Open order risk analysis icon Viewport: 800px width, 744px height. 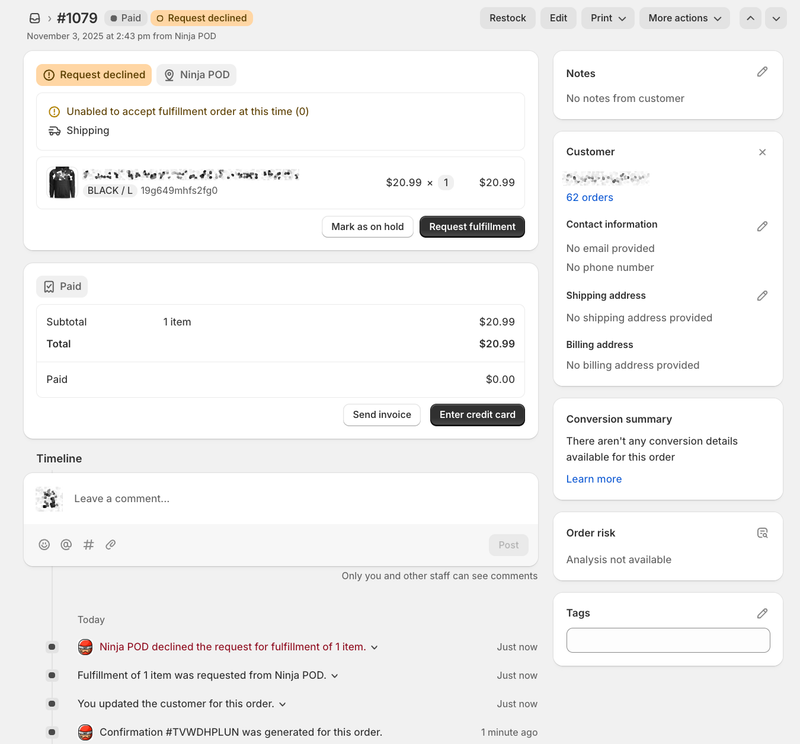click(762, 533)
